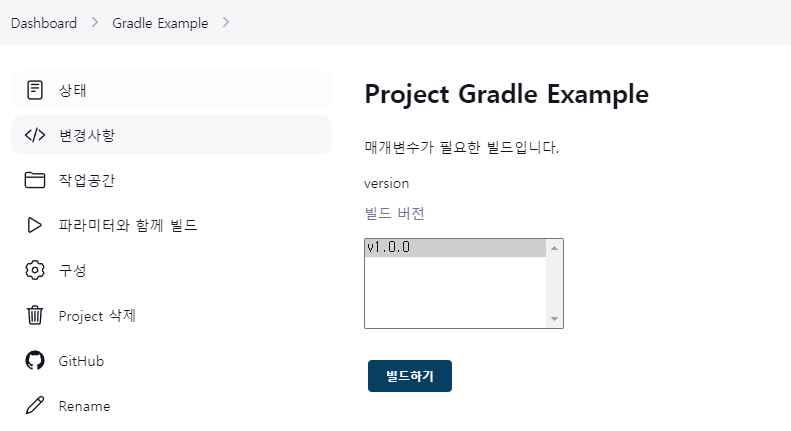The height and width of the screenshot is (431, 791).
Task: Expand chevron after Gradle Example breadcrumb
Action: point(225,23)
